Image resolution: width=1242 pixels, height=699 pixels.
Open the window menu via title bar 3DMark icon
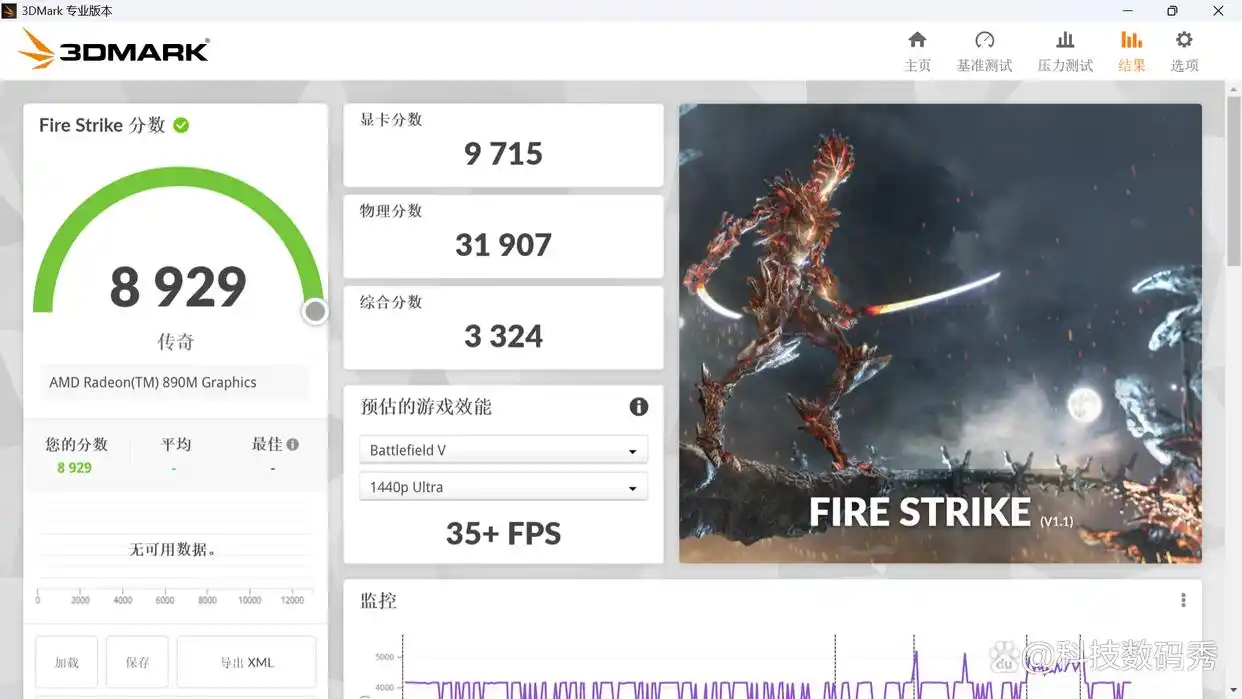(x=10, y=11)
